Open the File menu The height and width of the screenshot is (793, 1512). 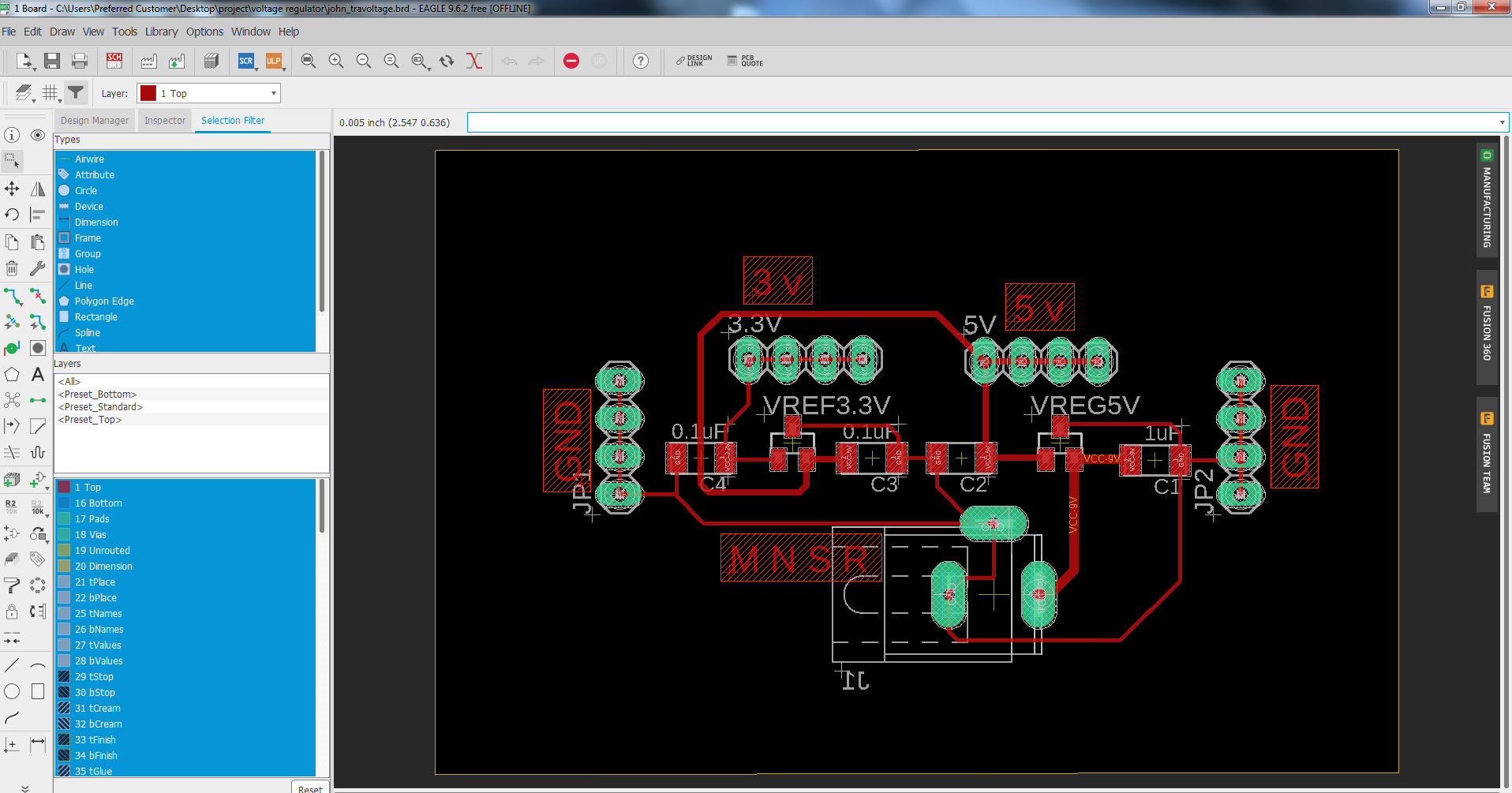[9, 32]
